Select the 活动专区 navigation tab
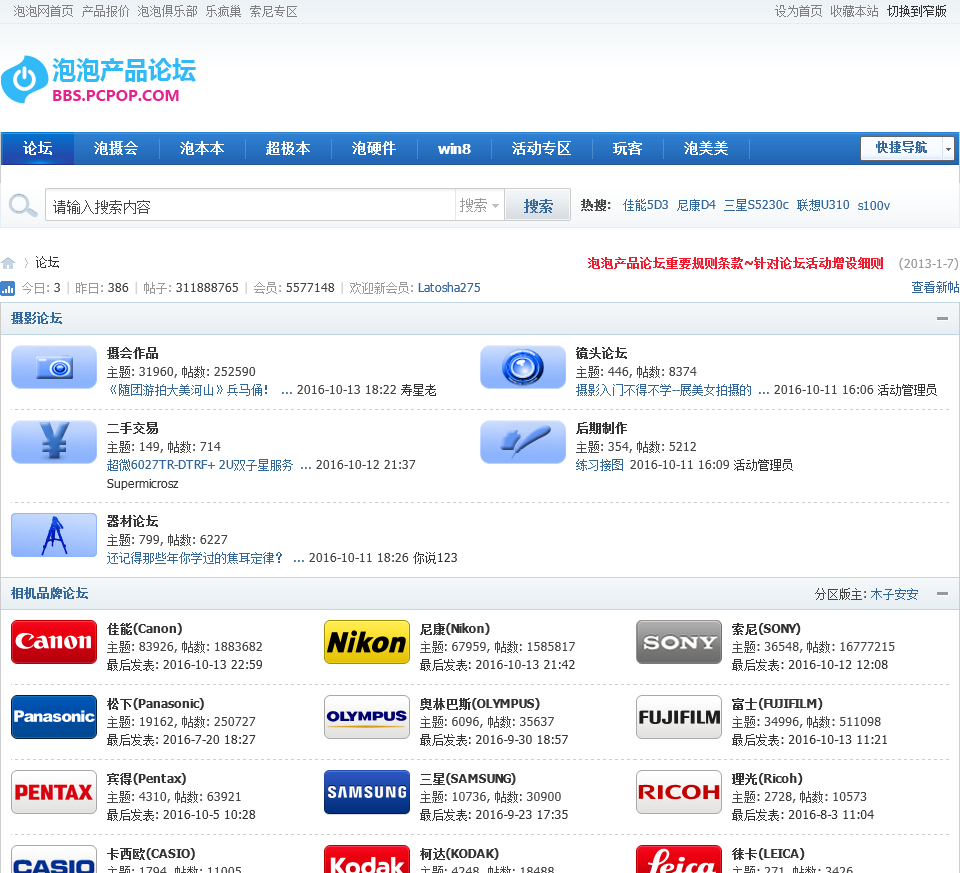This screenshot has height=873, width=960. (541, 148)
